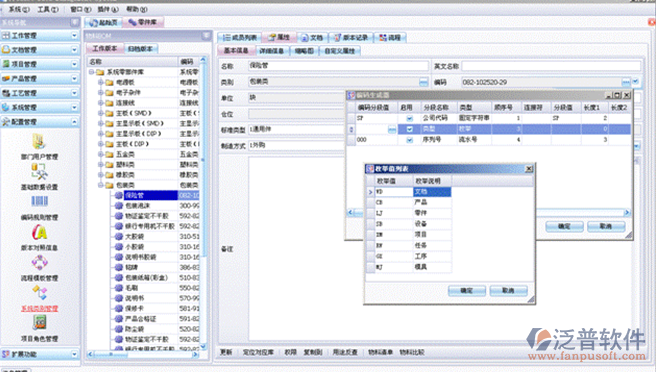
Task: Open 编码规则管理 barcode icon
Action: [39, 201]
